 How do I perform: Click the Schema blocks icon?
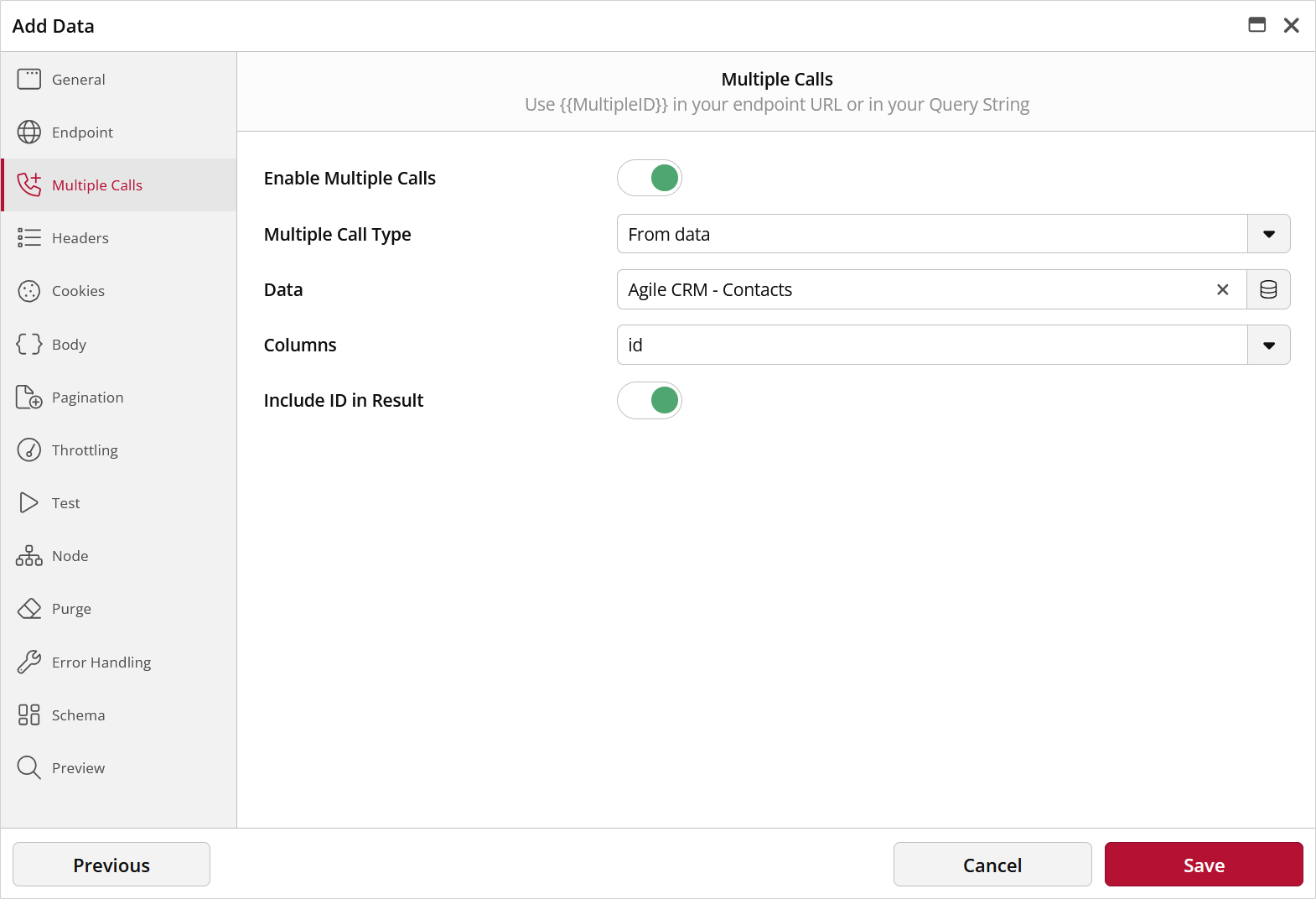click(x=29, y=715)
